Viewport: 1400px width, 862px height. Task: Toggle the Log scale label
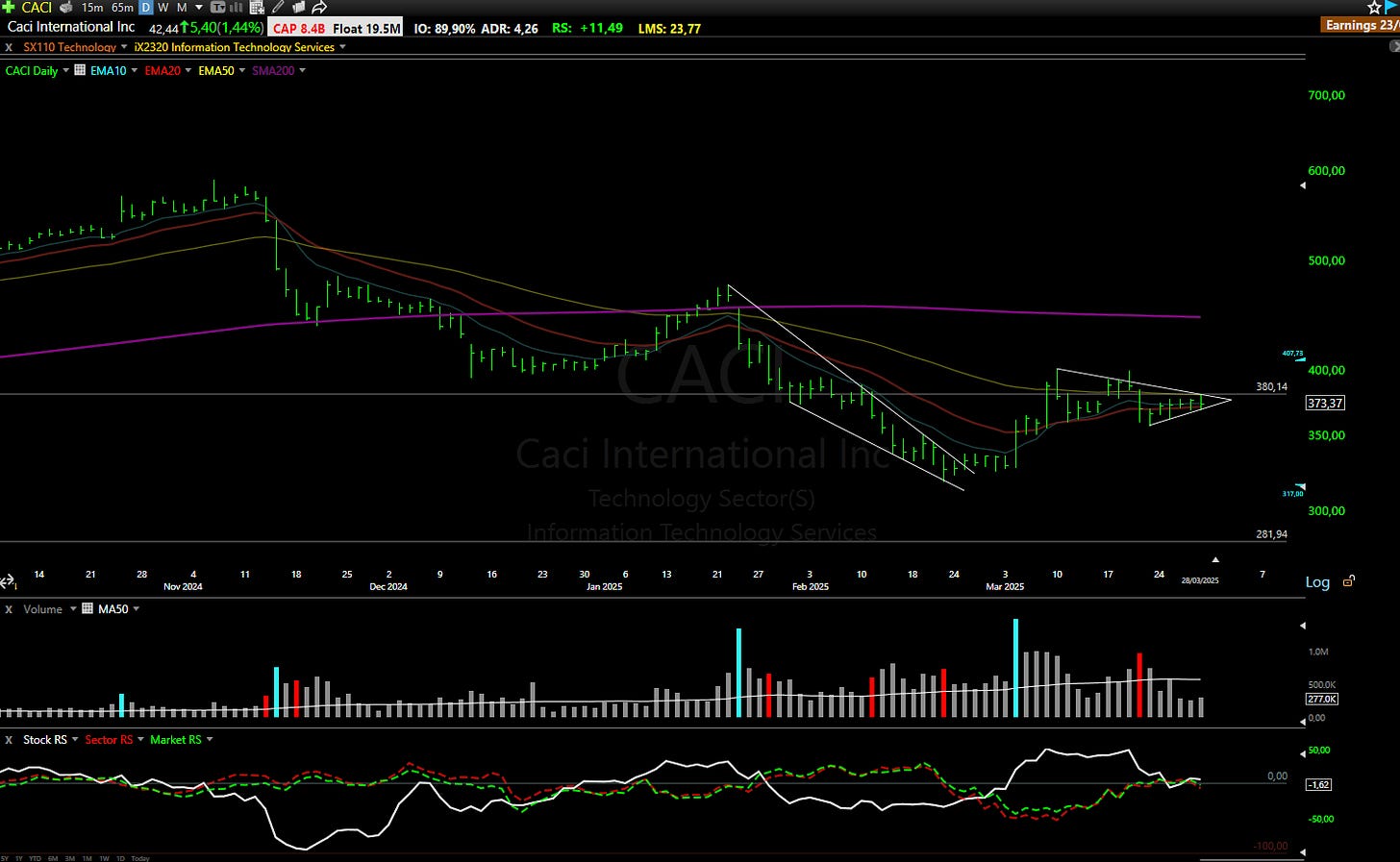point(1317,582)
